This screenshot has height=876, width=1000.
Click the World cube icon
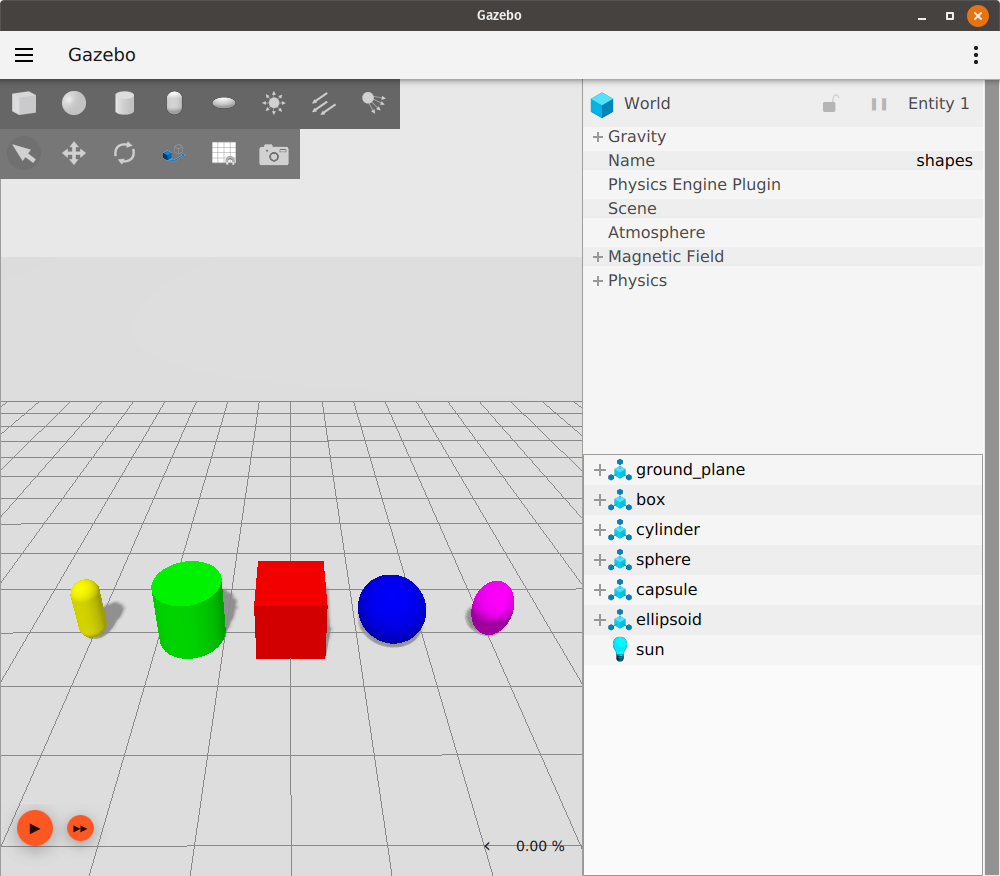(601, 105)
